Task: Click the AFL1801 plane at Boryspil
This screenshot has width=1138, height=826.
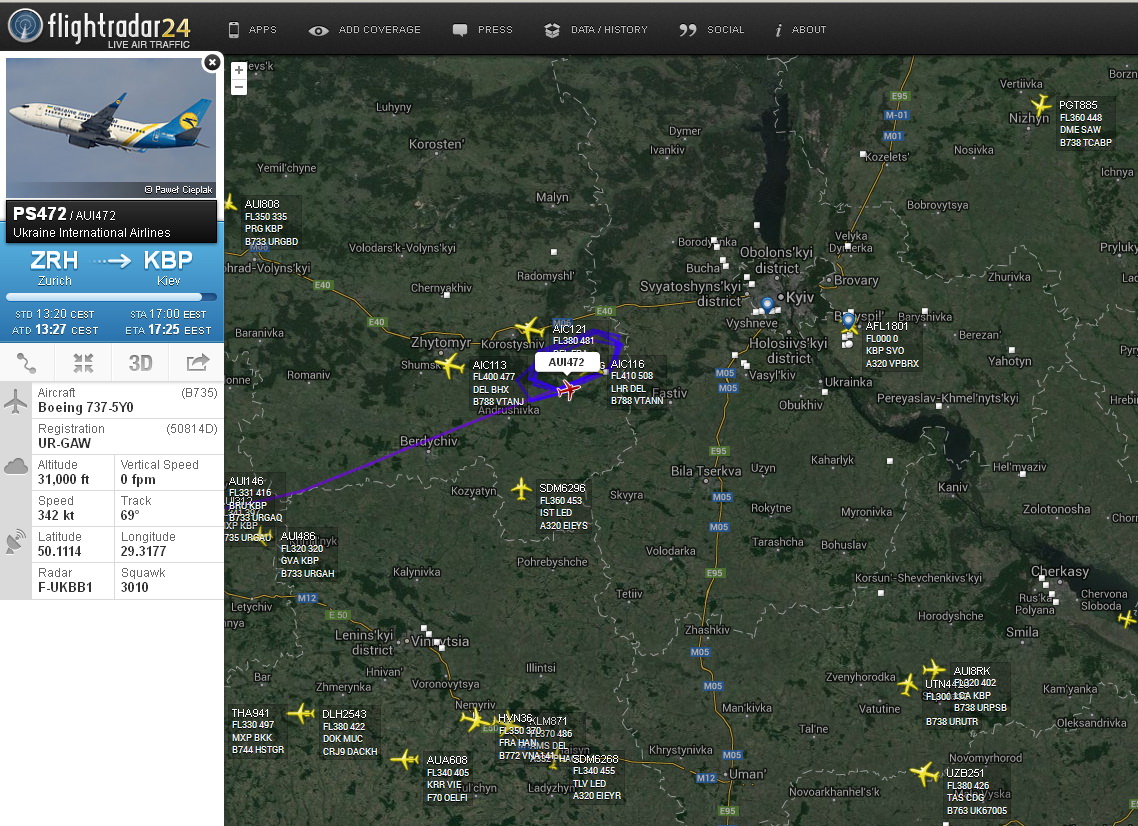Action: (850, 328)
